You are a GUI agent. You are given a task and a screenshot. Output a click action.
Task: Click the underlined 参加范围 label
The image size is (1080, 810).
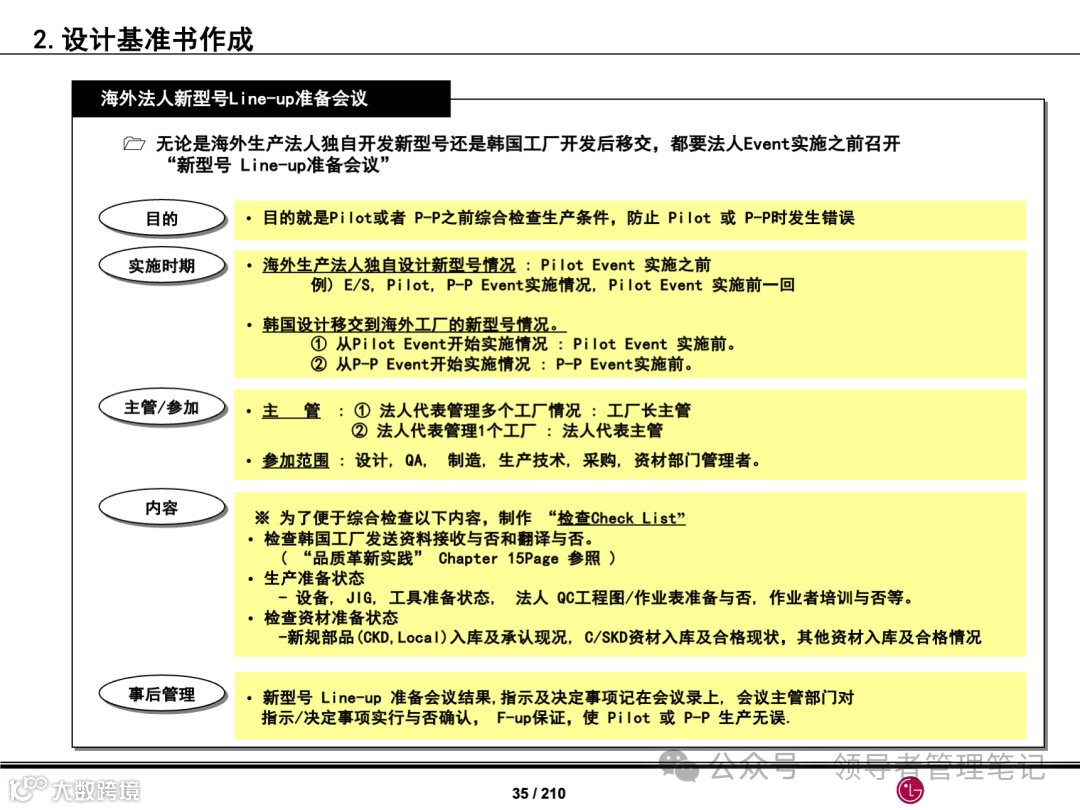point(295,460)
